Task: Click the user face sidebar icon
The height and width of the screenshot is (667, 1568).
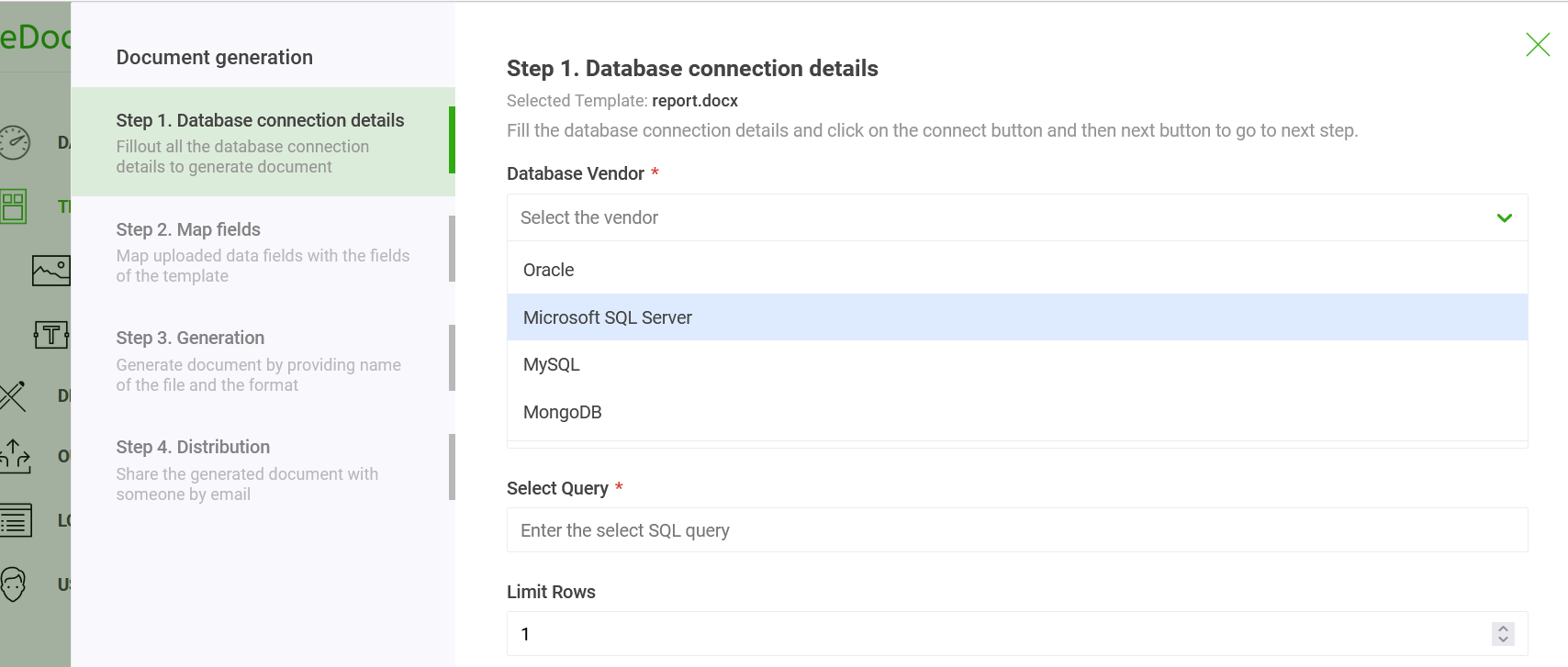Action: tap(13, 584)
